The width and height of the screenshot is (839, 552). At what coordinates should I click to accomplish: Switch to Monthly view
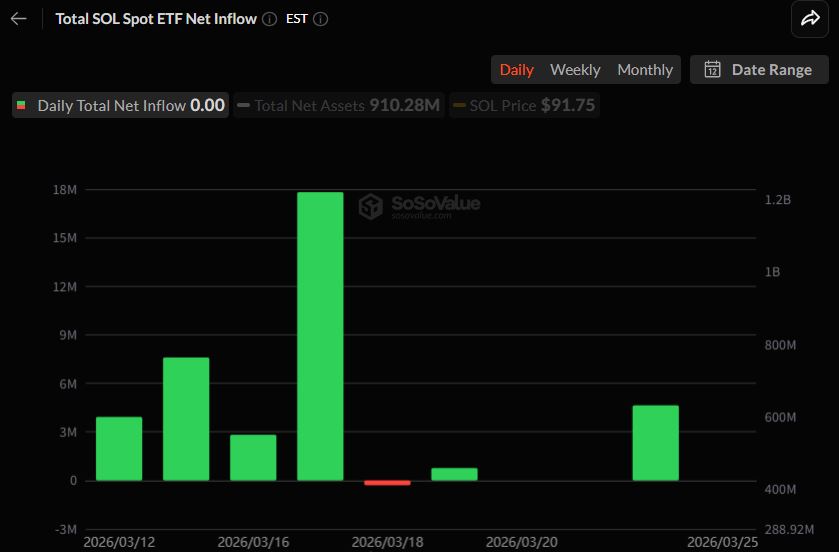tap(645, 69)
